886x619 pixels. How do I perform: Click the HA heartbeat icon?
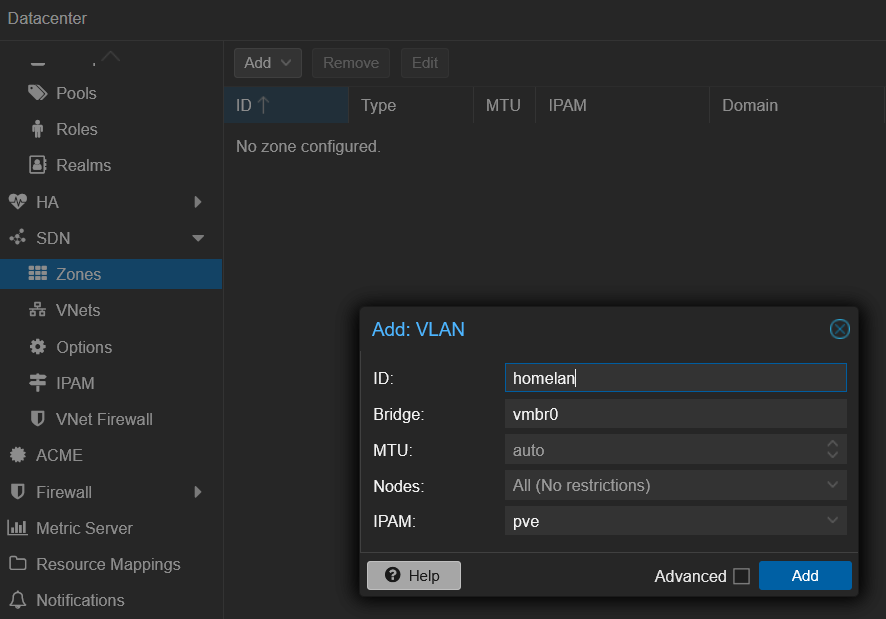(17, 202)
